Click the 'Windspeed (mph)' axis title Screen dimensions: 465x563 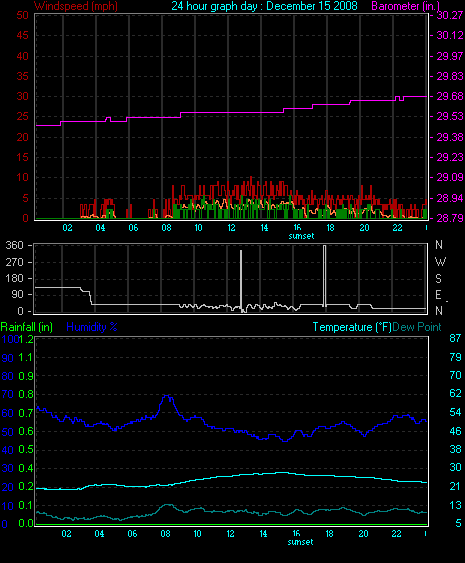tap(76, 6)
